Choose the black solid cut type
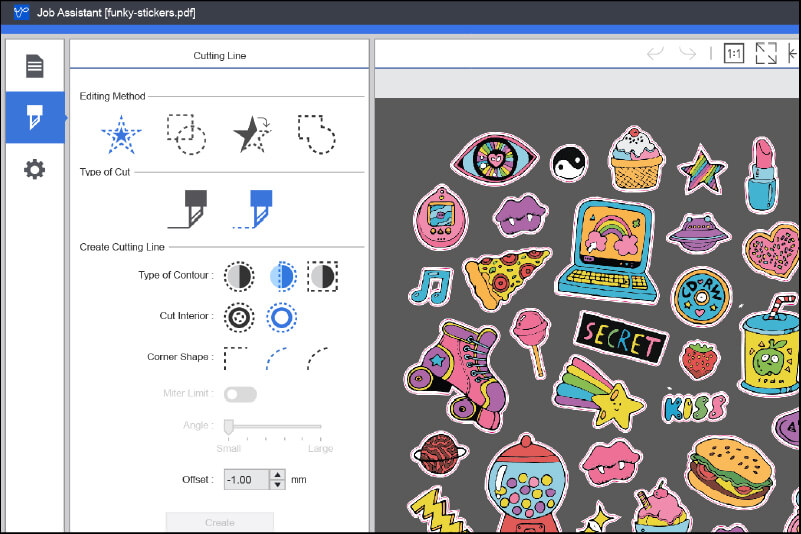This screenshot has height=534, width=801. point(191,208)
